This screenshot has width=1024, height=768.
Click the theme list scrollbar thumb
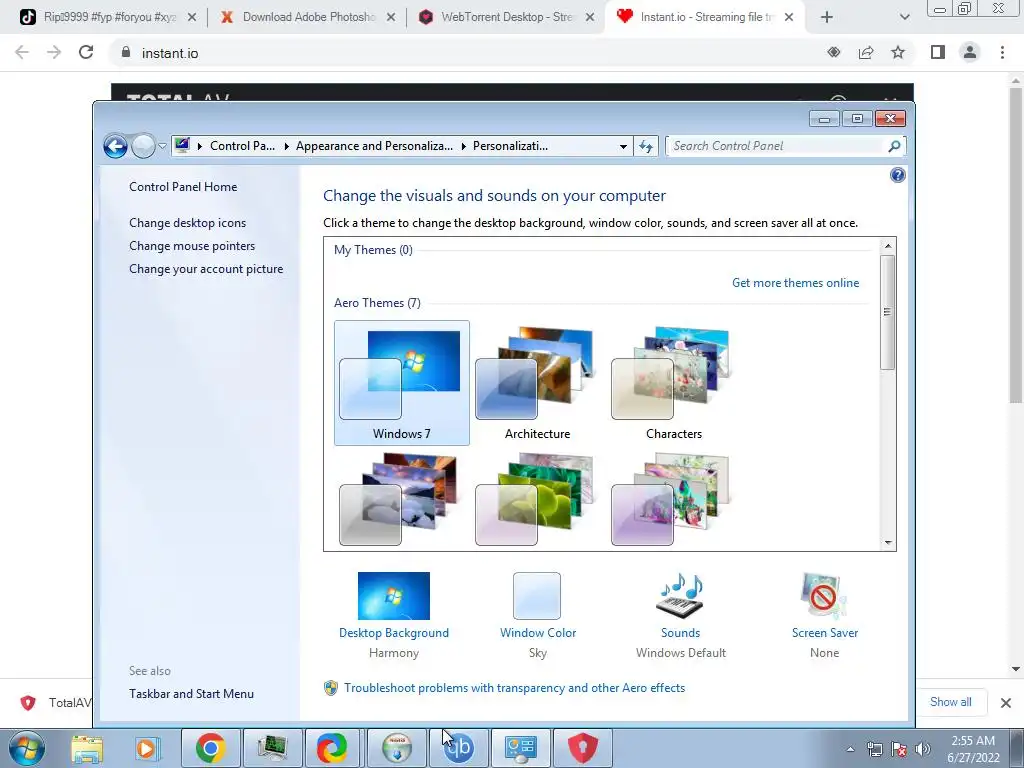pos(888,312)
